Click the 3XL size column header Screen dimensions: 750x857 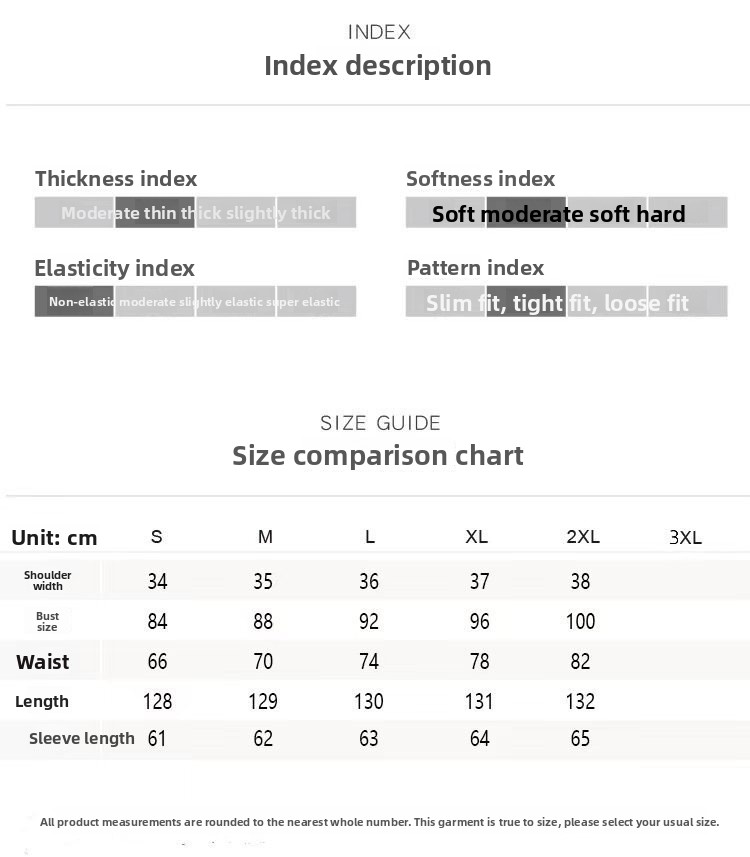click(686, 538)
